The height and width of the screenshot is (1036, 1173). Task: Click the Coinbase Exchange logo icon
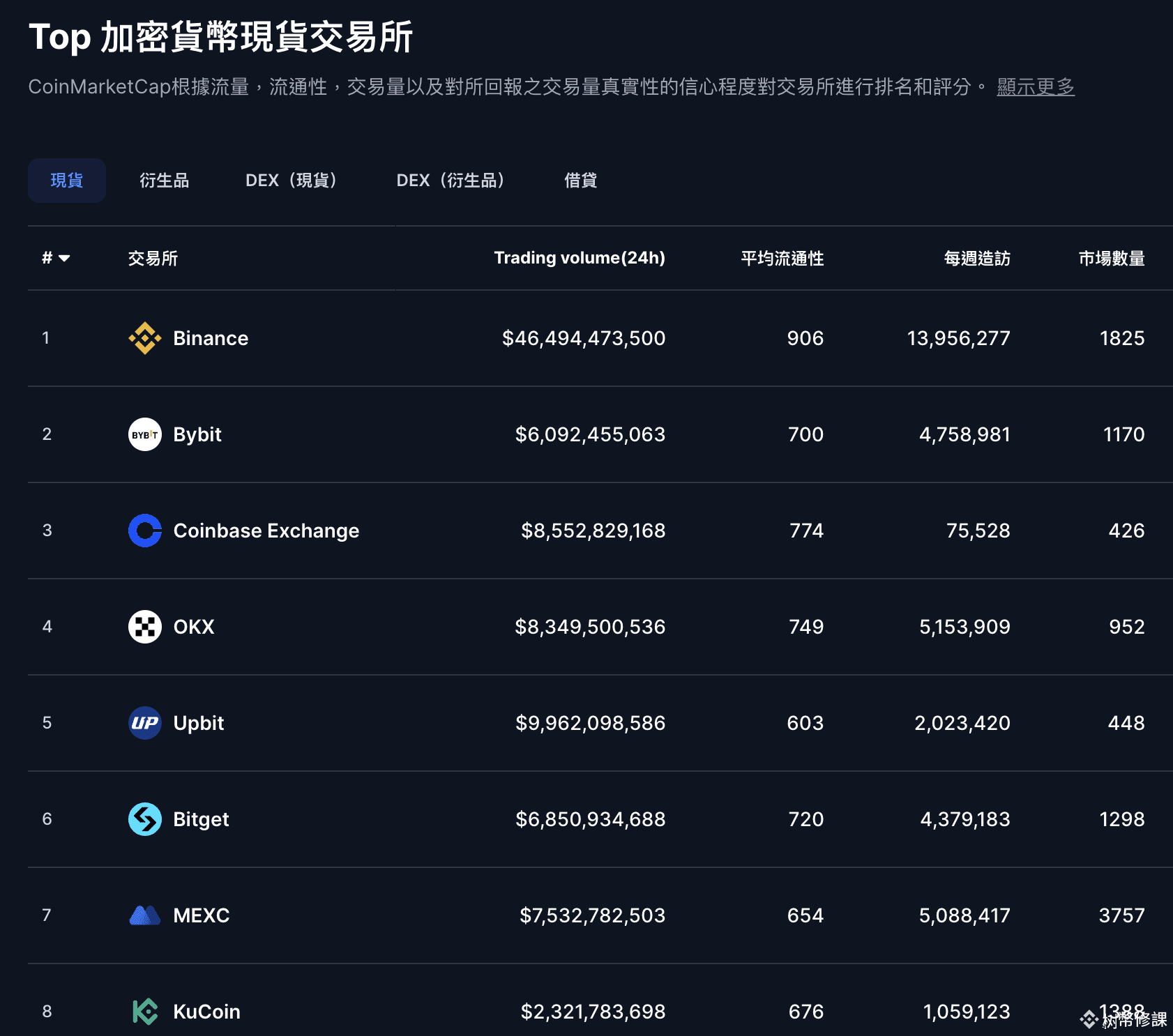[145, 531]
